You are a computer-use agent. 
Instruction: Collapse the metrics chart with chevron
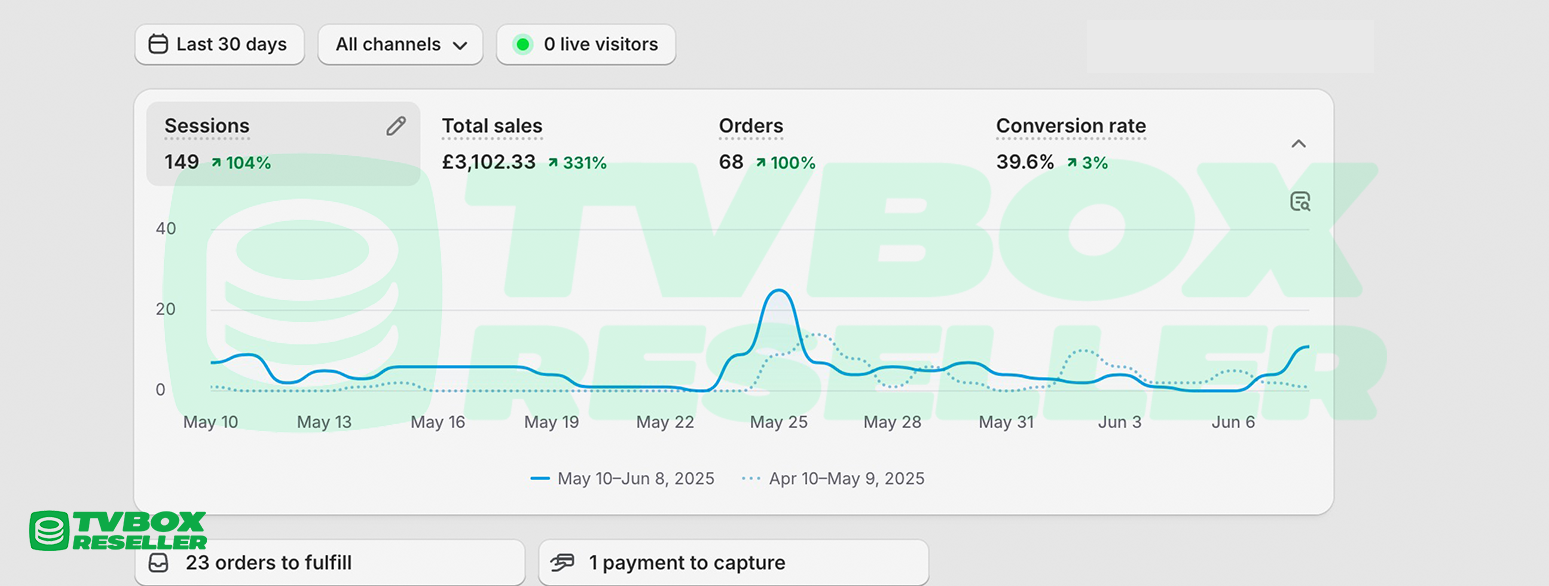(1298, 144)
